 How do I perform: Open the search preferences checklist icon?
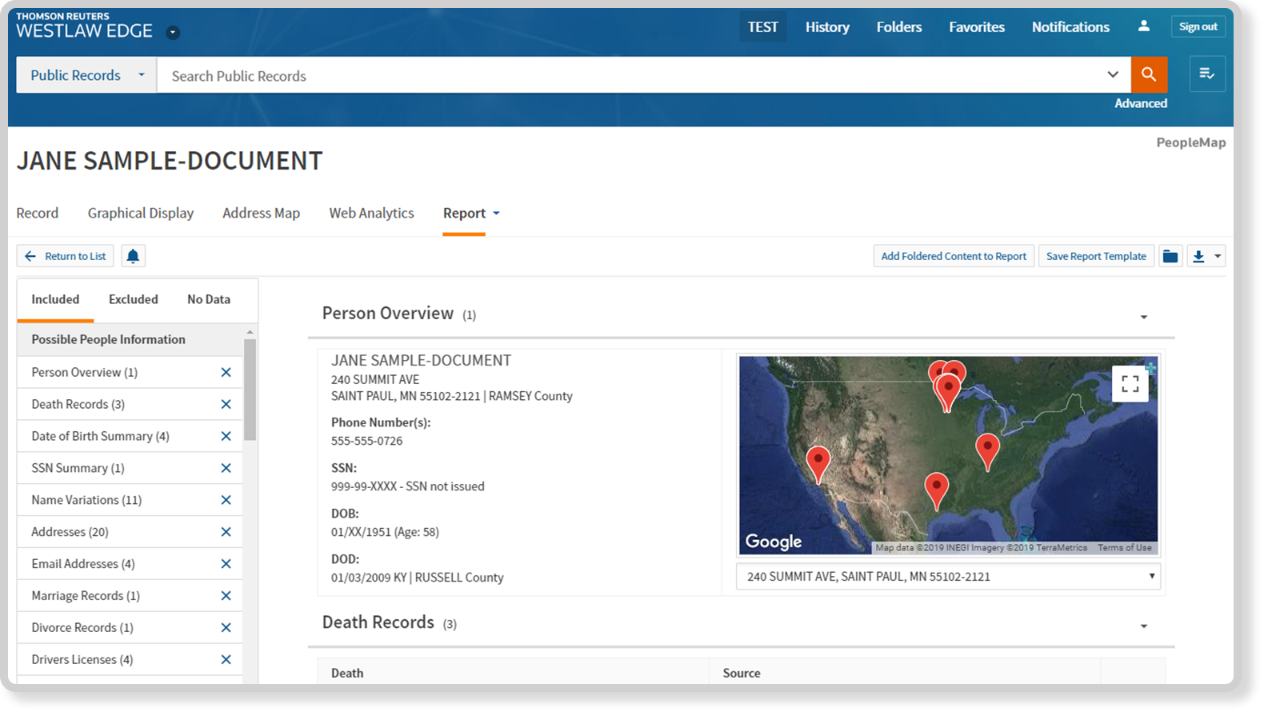pyautogui.click(x=1207, y=75)
